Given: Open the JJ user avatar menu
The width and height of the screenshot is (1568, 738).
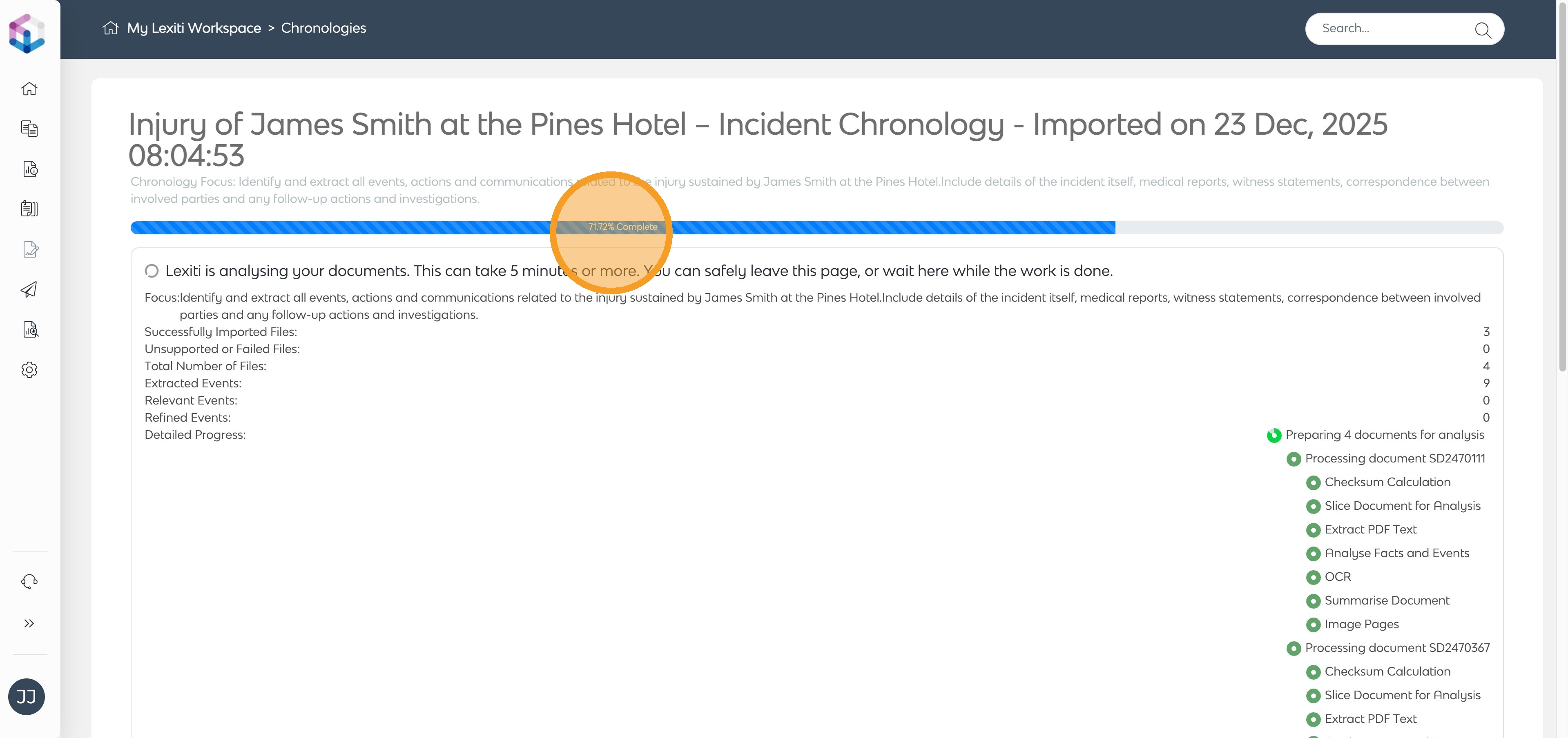Looking at the screenshot, I should (26, 696).
